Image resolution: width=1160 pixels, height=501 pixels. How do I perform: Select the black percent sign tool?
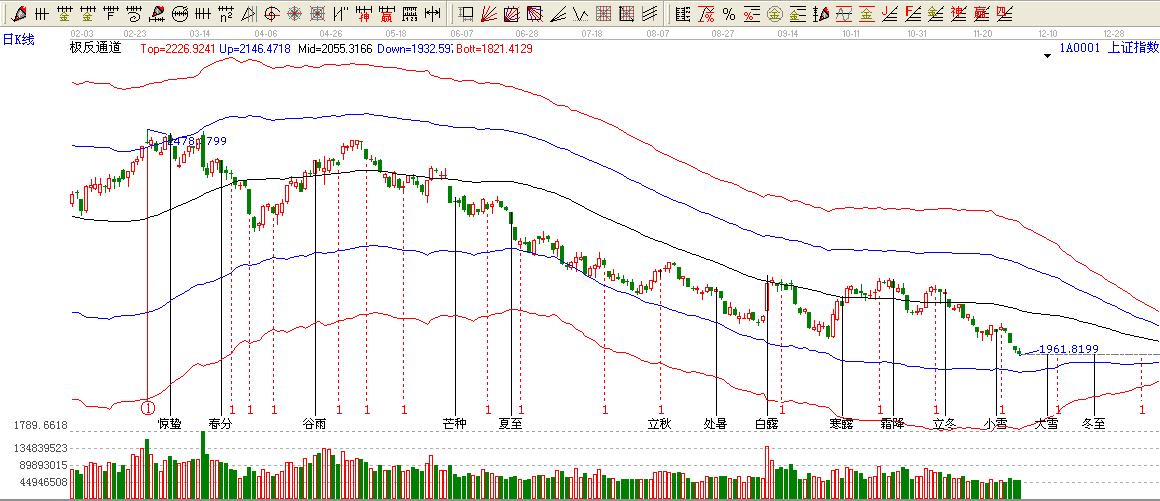click(x=728, y=14)
